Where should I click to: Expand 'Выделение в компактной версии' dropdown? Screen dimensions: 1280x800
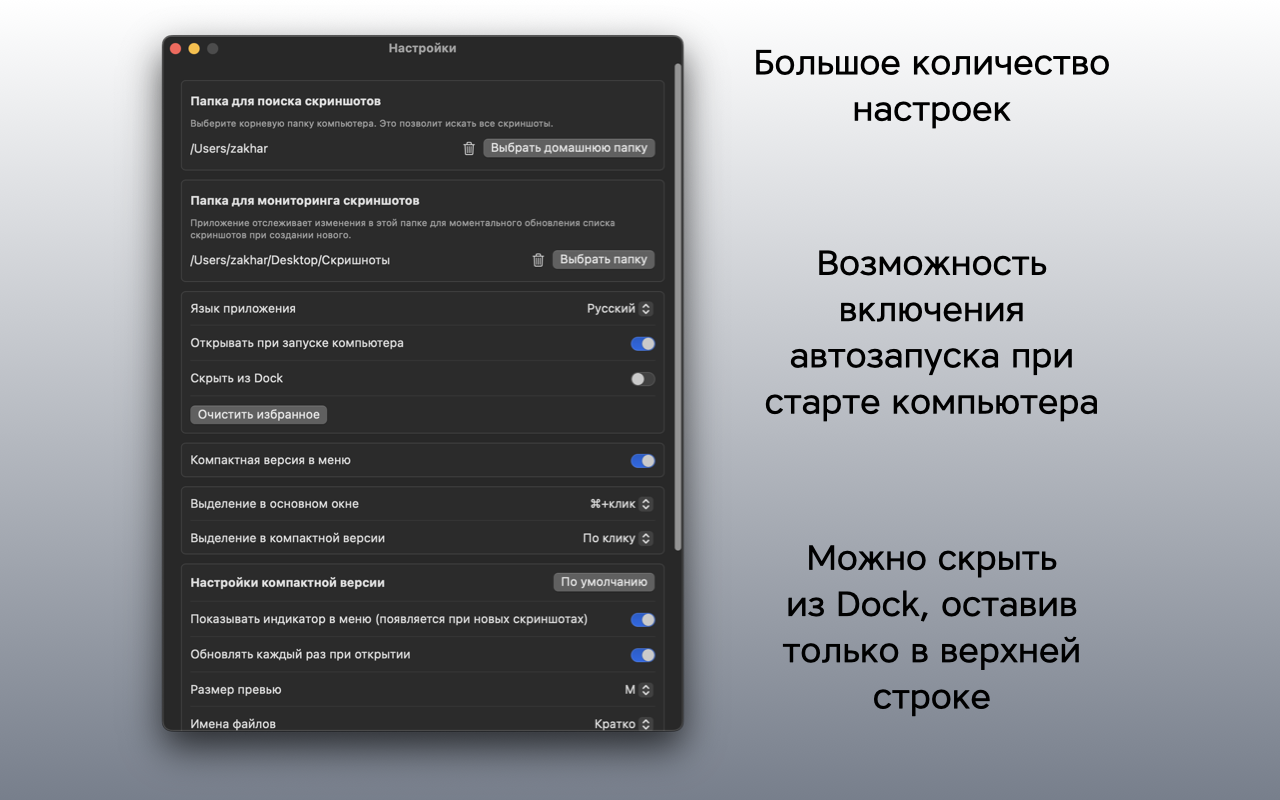tap(617, 538)
